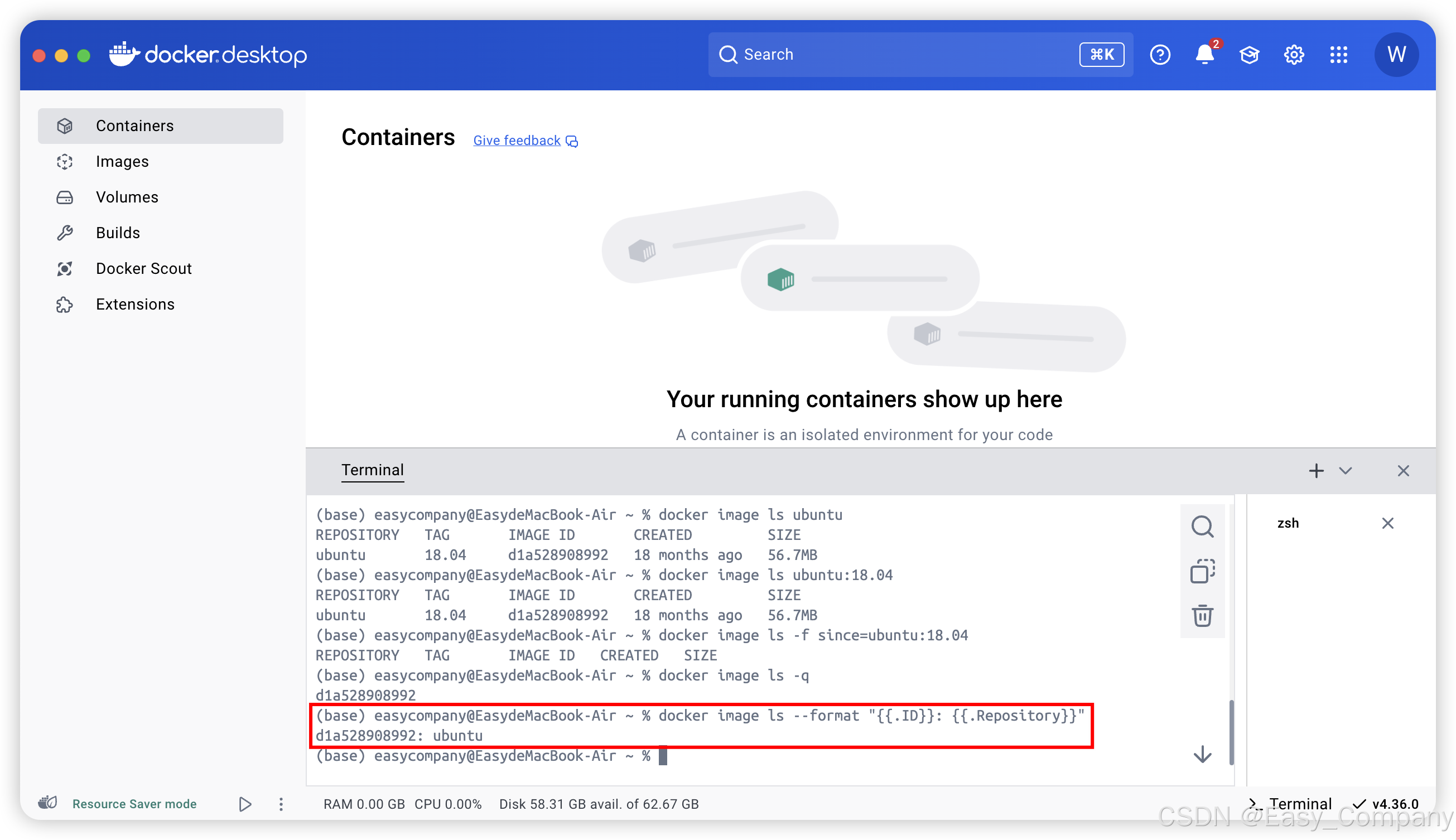Open the apps grid icon
This screenshot has width=1456, height=840.
pos(1338,55)
